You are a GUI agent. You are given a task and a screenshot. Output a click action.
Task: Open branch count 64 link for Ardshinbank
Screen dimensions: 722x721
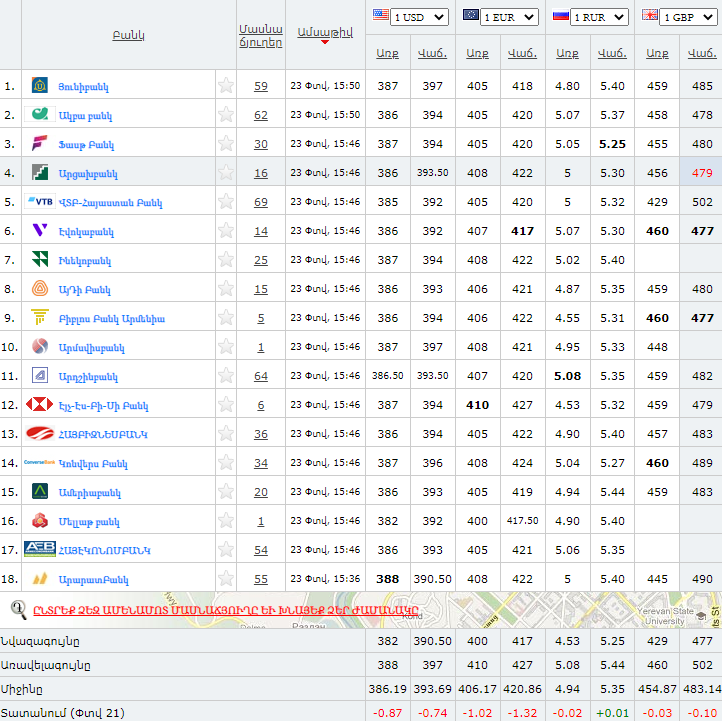tap(261, 376)
